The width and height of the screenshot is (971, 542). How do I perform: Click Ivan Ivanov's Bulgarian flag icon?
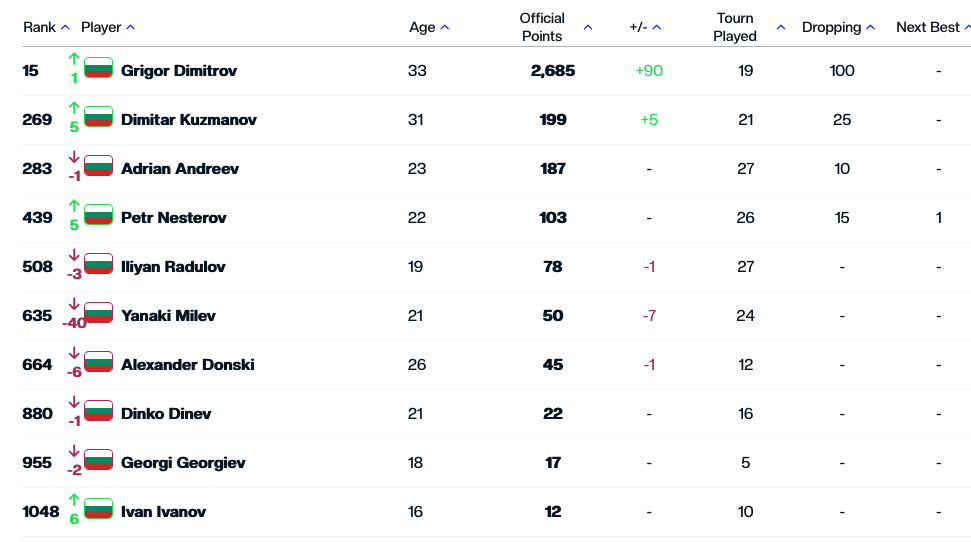point(98,510)
